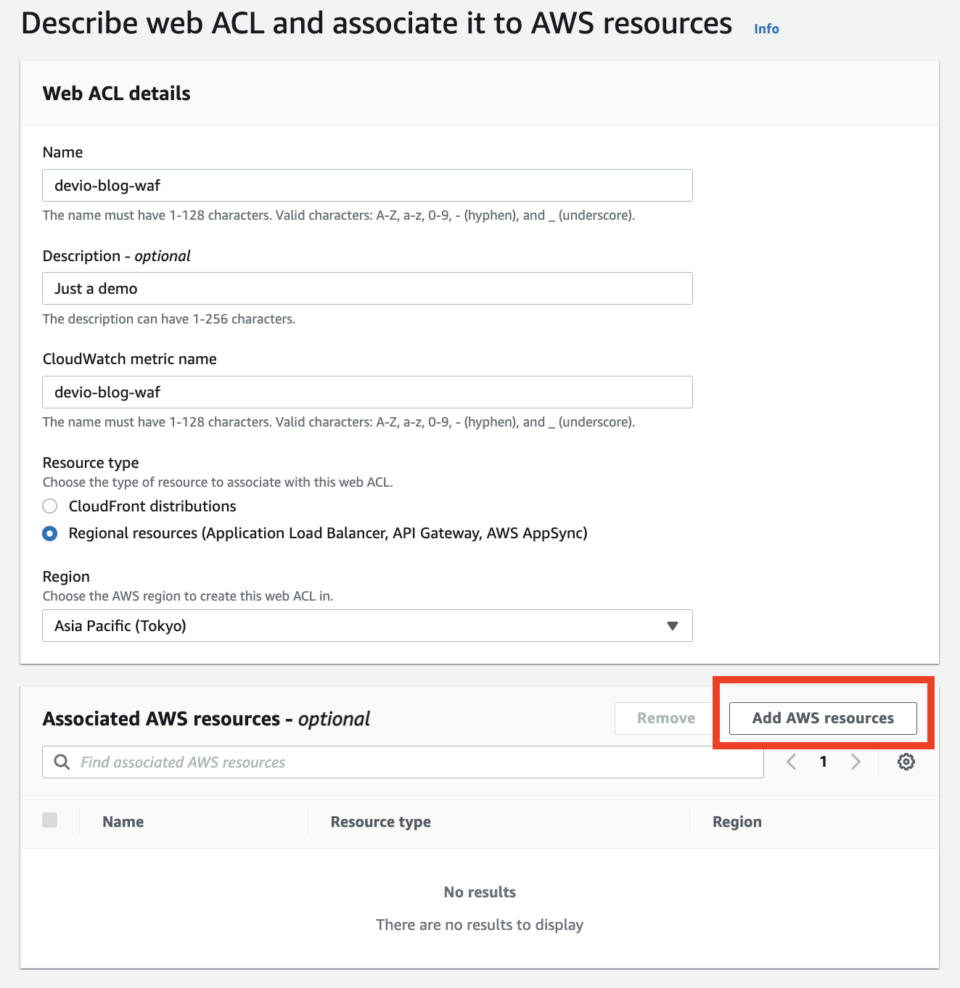Open the table preferences gear icon
Screen dimensions: 960x988
906,761
